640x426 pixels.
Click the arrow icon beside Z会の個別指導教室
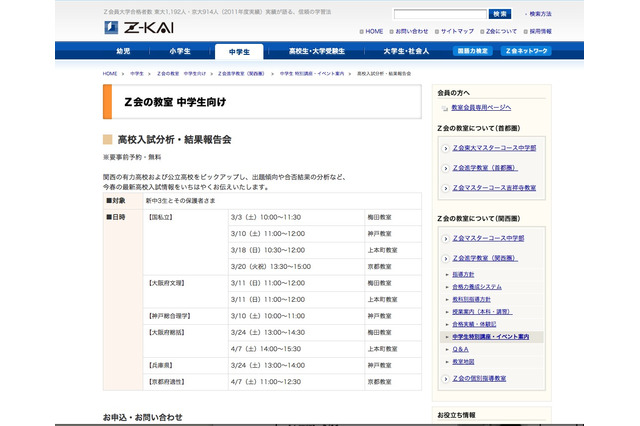(446, 379)
